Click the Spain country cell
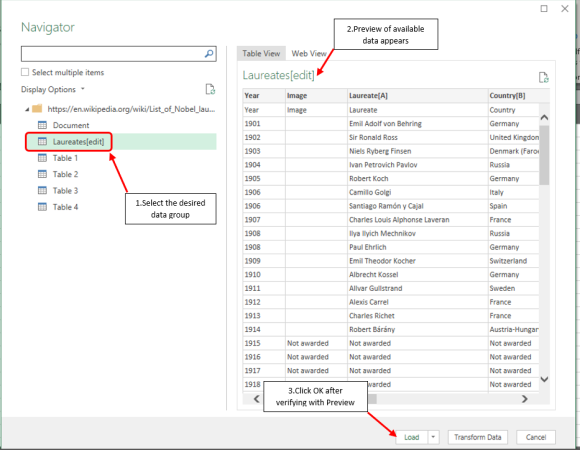The width and height of the screenshot is (580, 450). click(x=513, y=206)
